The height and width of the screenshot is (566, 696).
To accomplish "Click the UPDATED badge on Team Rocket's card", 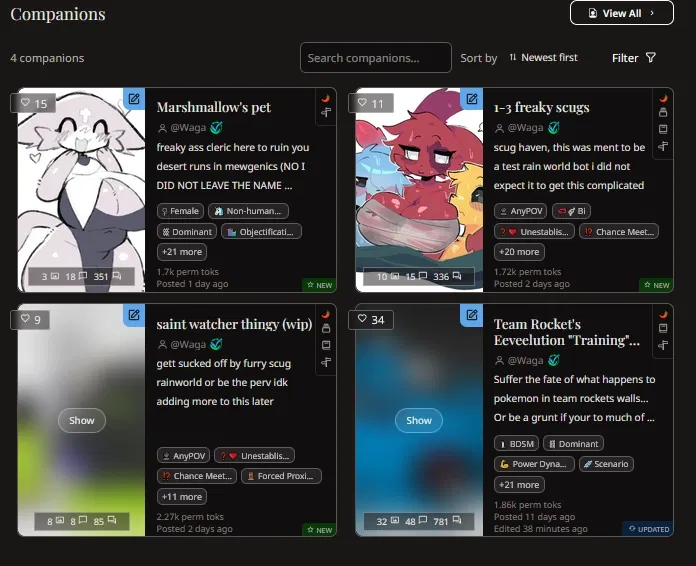I will pyautogui.click(x=648, y=529).
